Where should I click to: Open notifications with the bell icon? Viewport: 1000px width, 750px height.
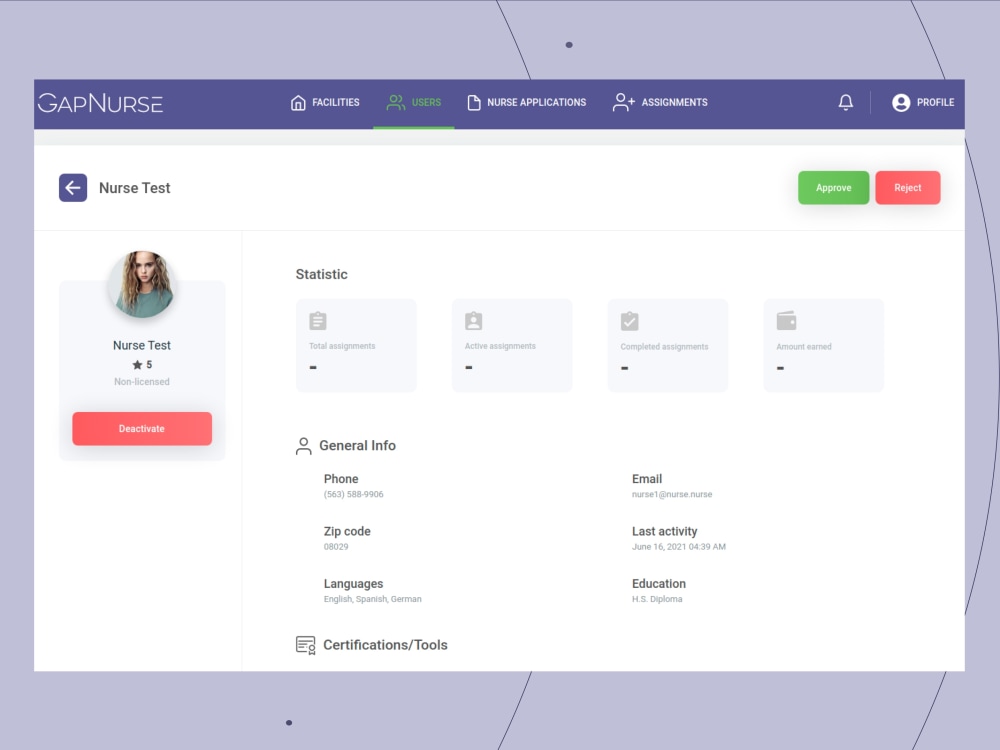point(845,102)
